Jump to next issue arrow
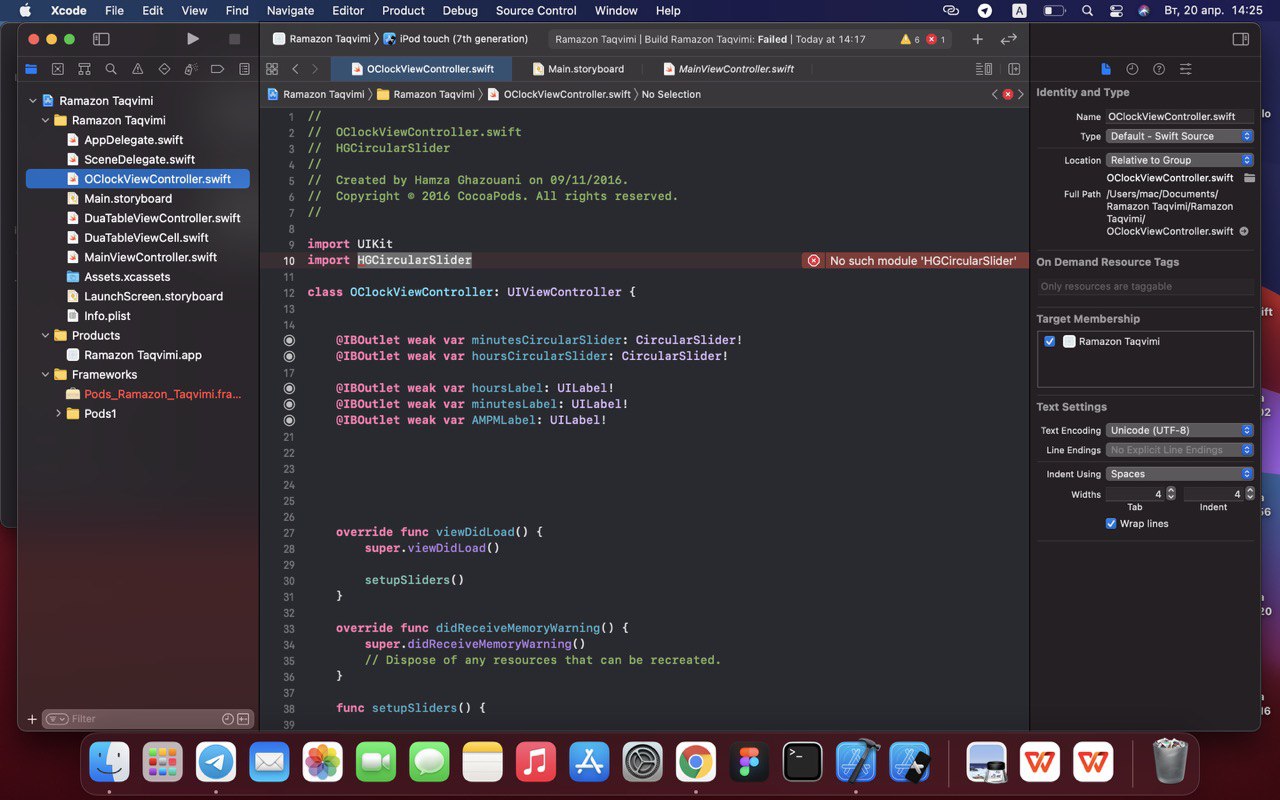This screenshot has height=800, width=1280. 1021,94
